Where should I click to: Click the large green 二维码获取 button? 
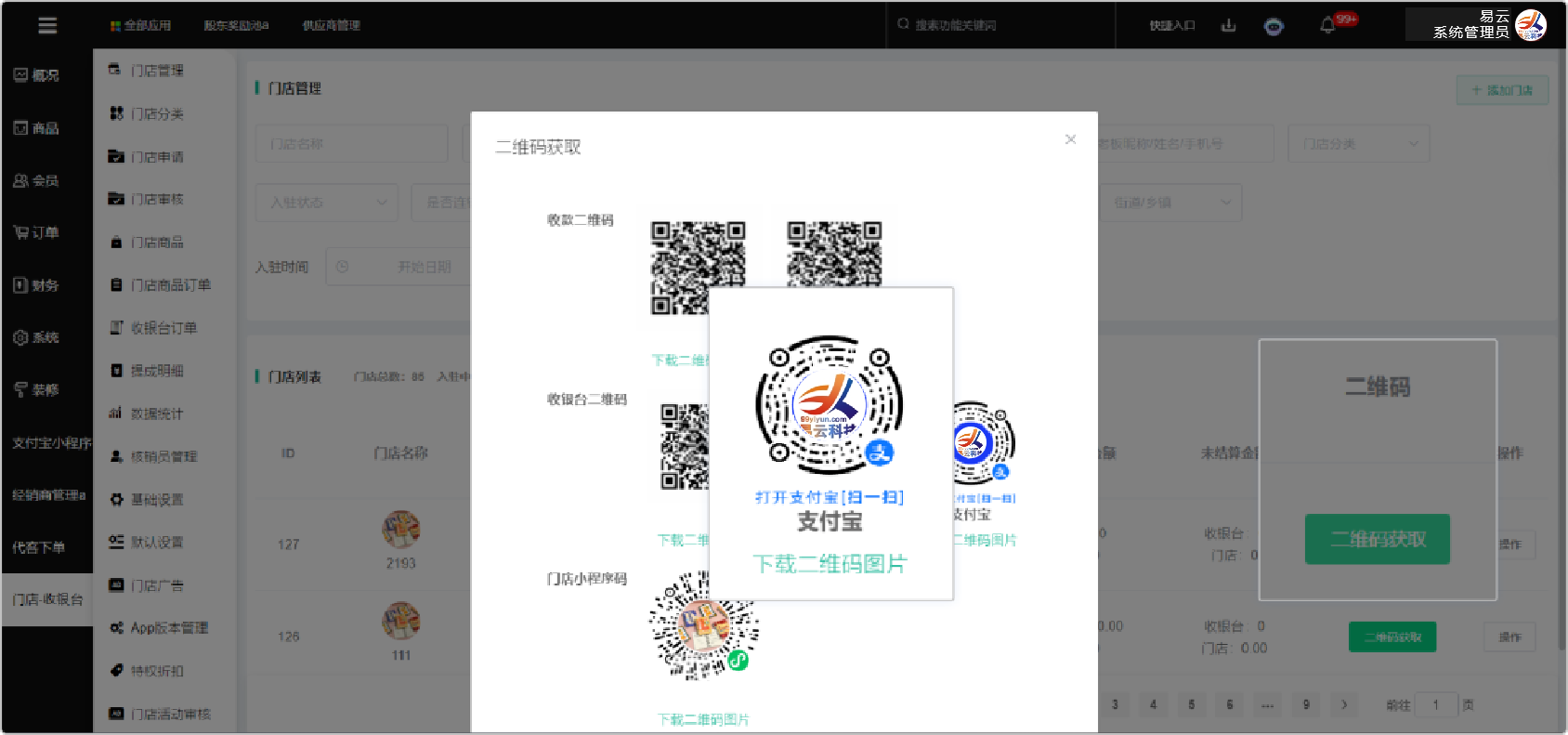point(1378,539)
